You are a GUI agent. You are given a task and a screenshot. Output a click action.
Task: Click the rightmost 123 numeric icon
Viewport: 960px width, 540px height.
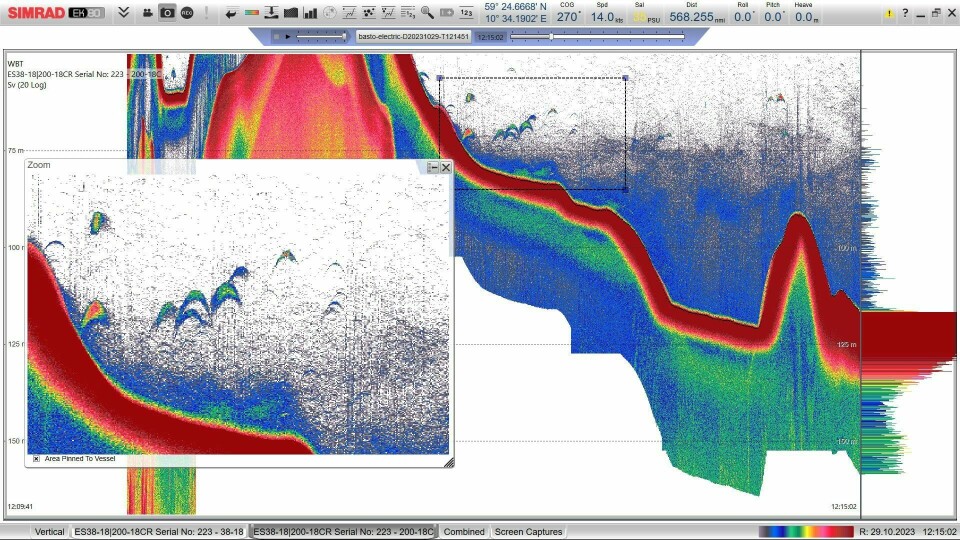click(467, 13)
